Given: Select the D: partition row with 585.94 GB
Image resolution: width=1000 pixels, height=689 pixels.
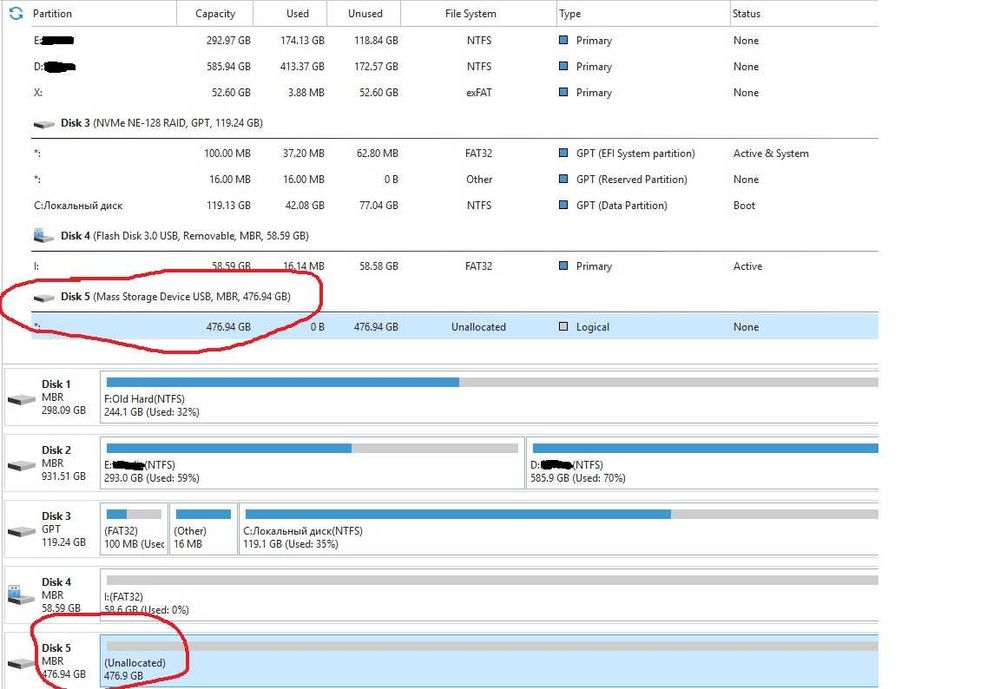Looking at the screenshot, I should [455, 66].
